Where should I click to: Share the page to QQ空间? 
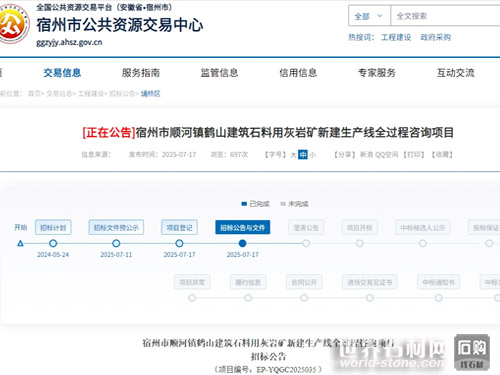[387, 155]
